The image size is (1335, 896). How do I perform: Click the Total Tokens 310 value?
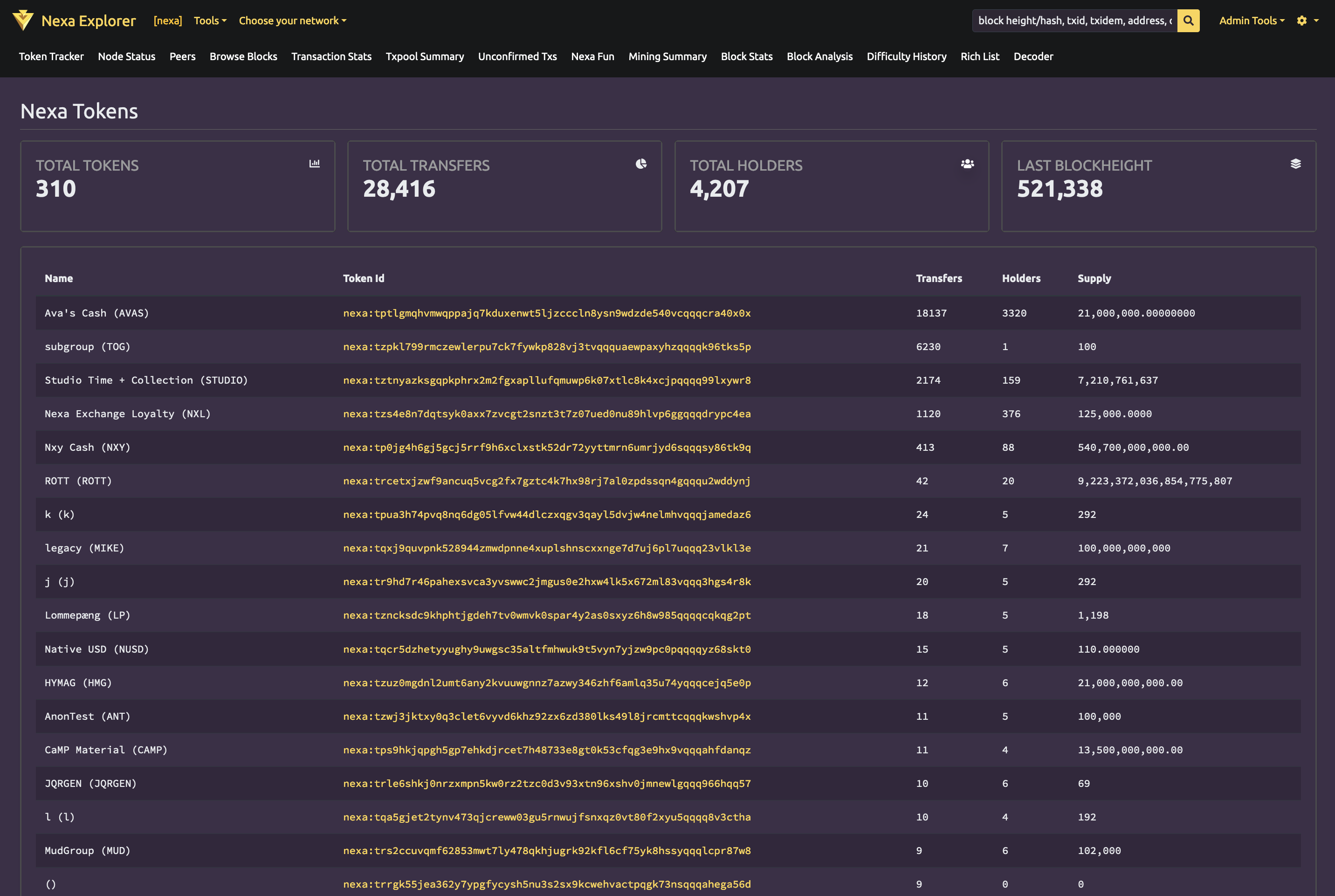click(56, 189)
